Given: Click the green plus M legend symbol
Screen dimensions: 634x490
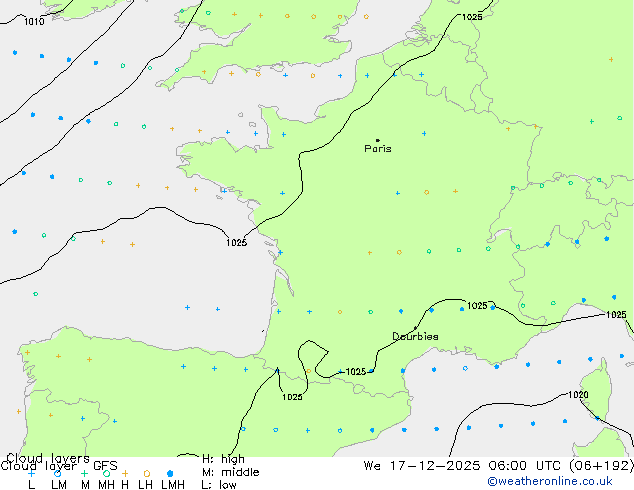Looking at the screenshot, I should click(84, 473).
